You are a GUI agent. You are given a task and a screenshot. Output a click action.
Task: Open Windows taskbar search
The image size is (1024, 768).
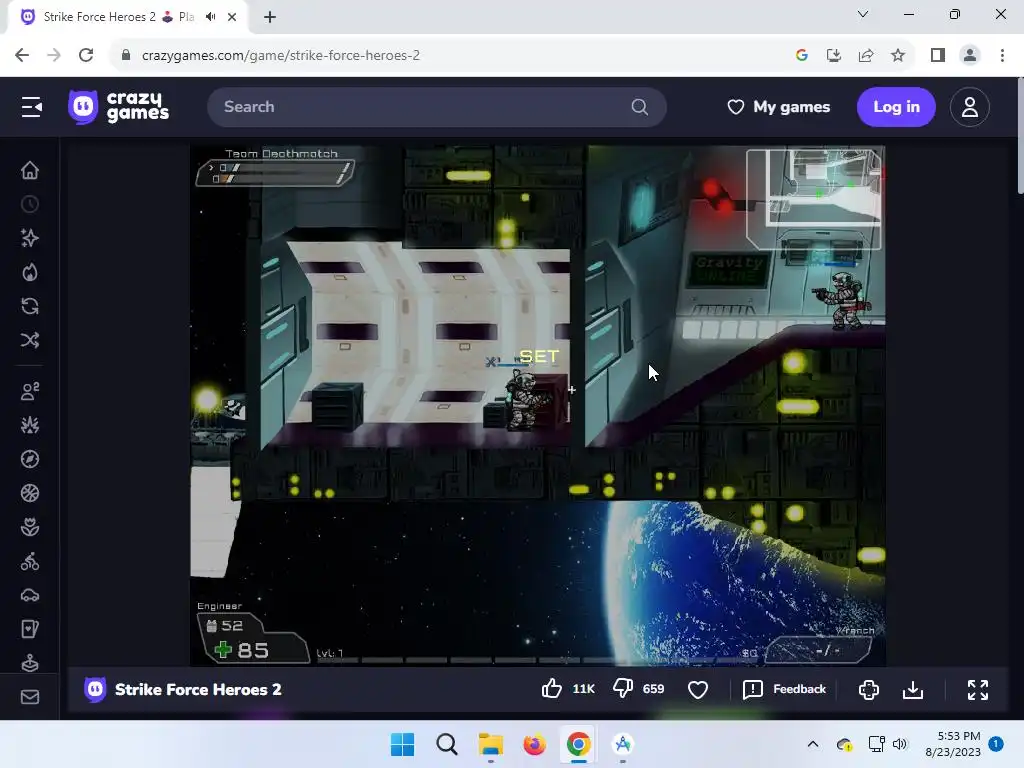[447, 744]
